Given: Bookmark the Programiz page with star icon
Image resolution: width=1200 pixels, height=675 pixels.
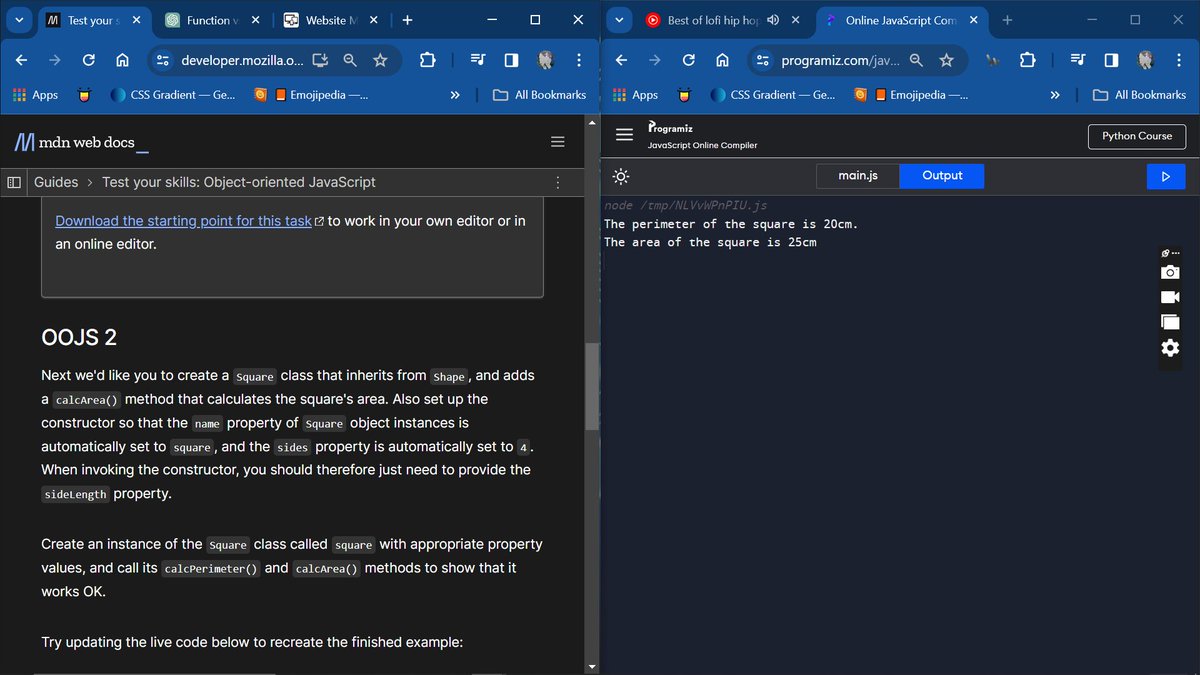Looking at the screenshot, I should [946, 60].
